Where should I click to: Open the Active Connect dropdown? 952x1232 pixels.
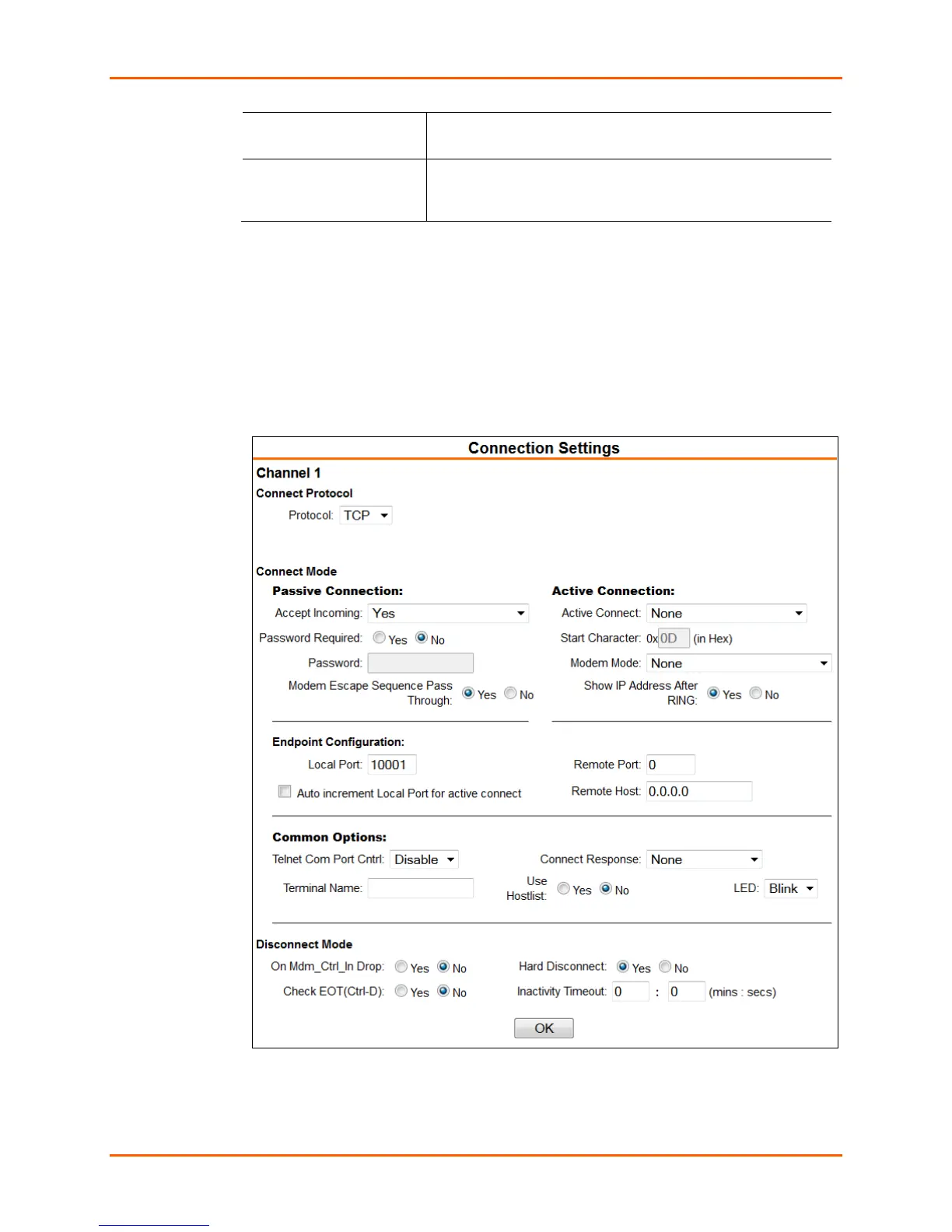pos(726,613)
